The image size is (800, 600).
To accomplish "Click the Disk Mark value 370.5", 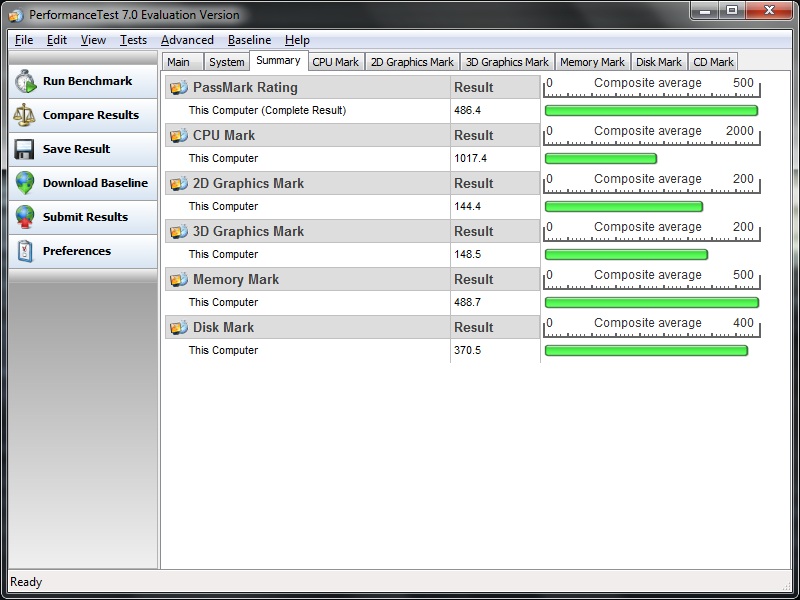I will (467, 351).
